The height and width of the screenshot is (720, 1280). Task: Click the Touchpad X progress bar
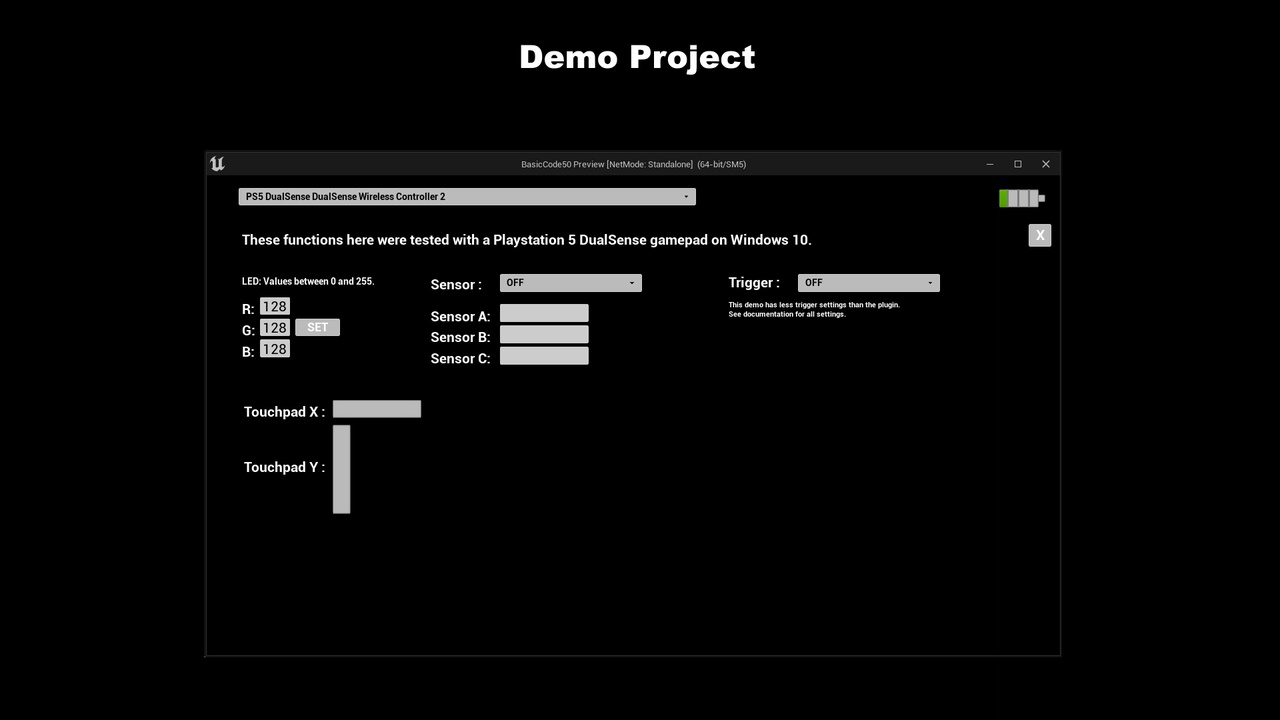(377, 409)
